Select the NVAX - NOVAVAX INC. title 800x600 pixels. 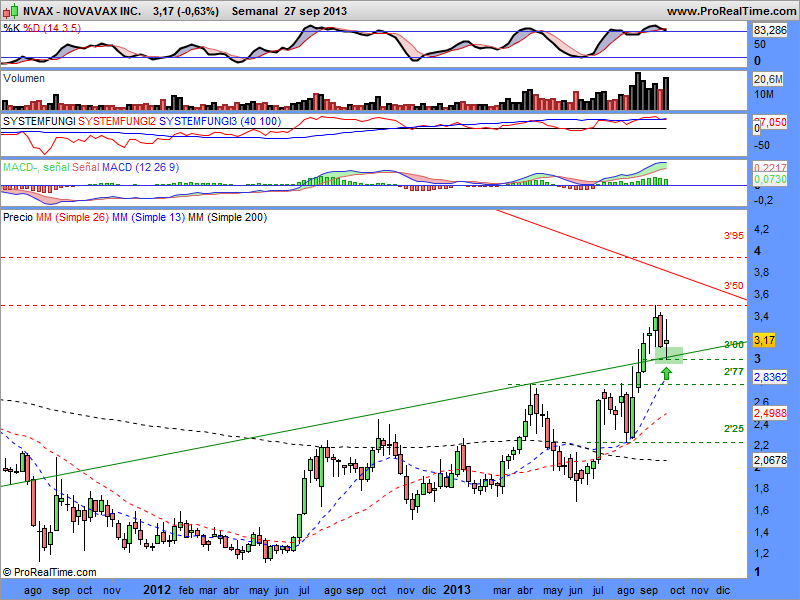(82, 11)
